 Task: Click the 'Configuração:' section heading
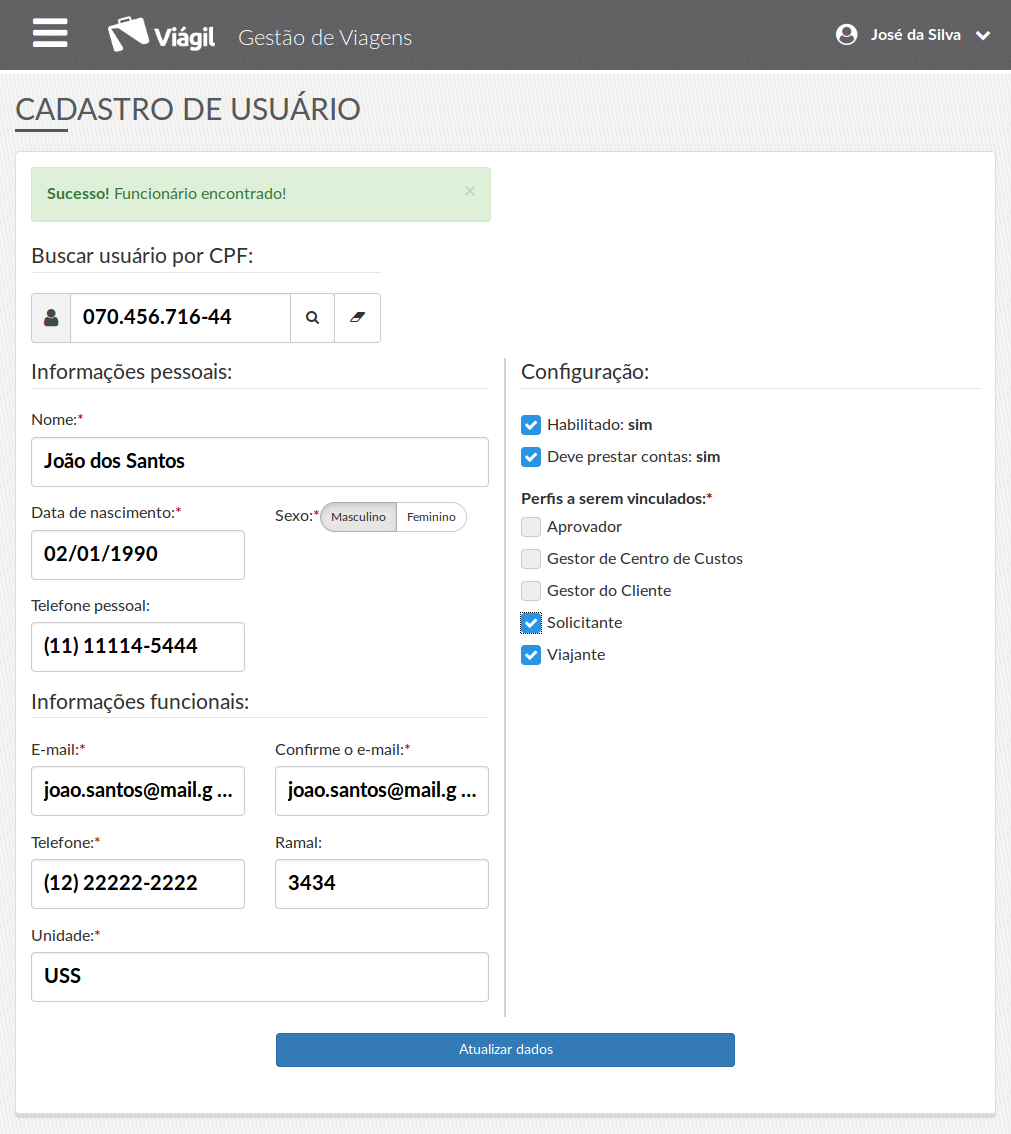[585, 372]
